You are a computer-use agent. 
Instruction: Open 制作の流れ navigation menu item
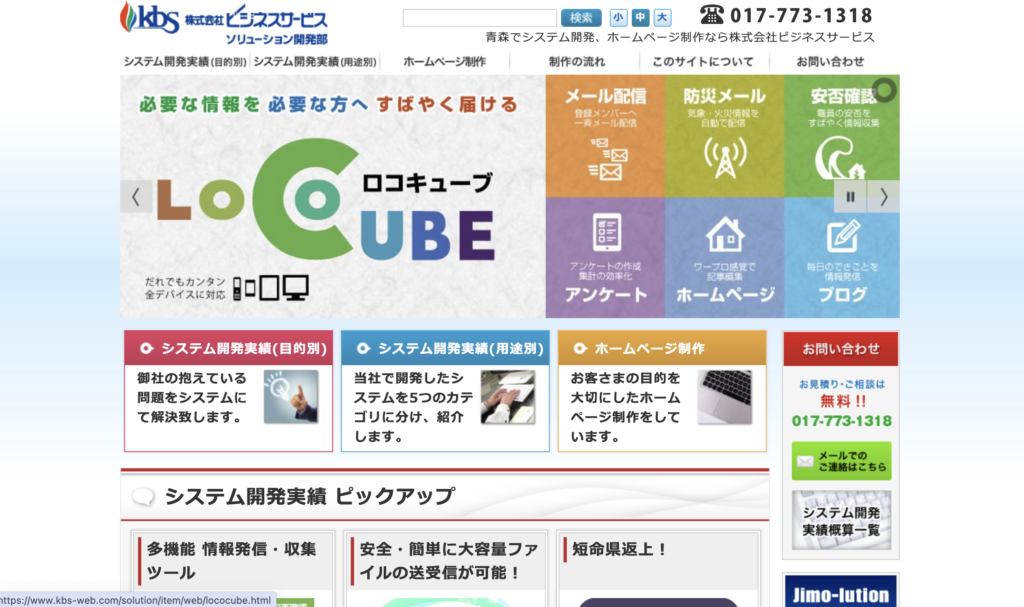click(x=577, y=62)
